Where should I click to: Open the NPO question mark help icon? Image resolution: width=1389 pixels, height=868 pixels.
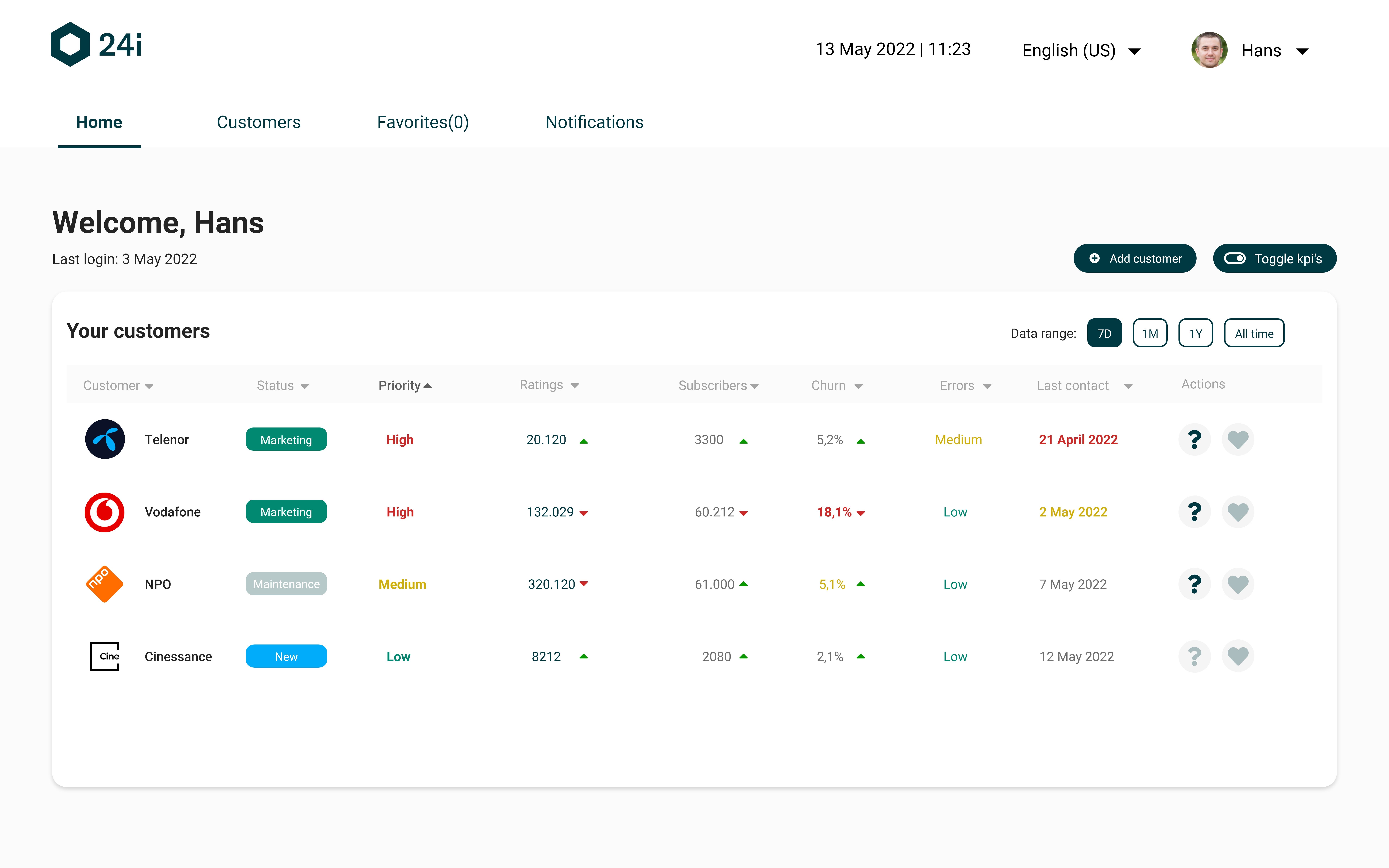point(1194,584)
